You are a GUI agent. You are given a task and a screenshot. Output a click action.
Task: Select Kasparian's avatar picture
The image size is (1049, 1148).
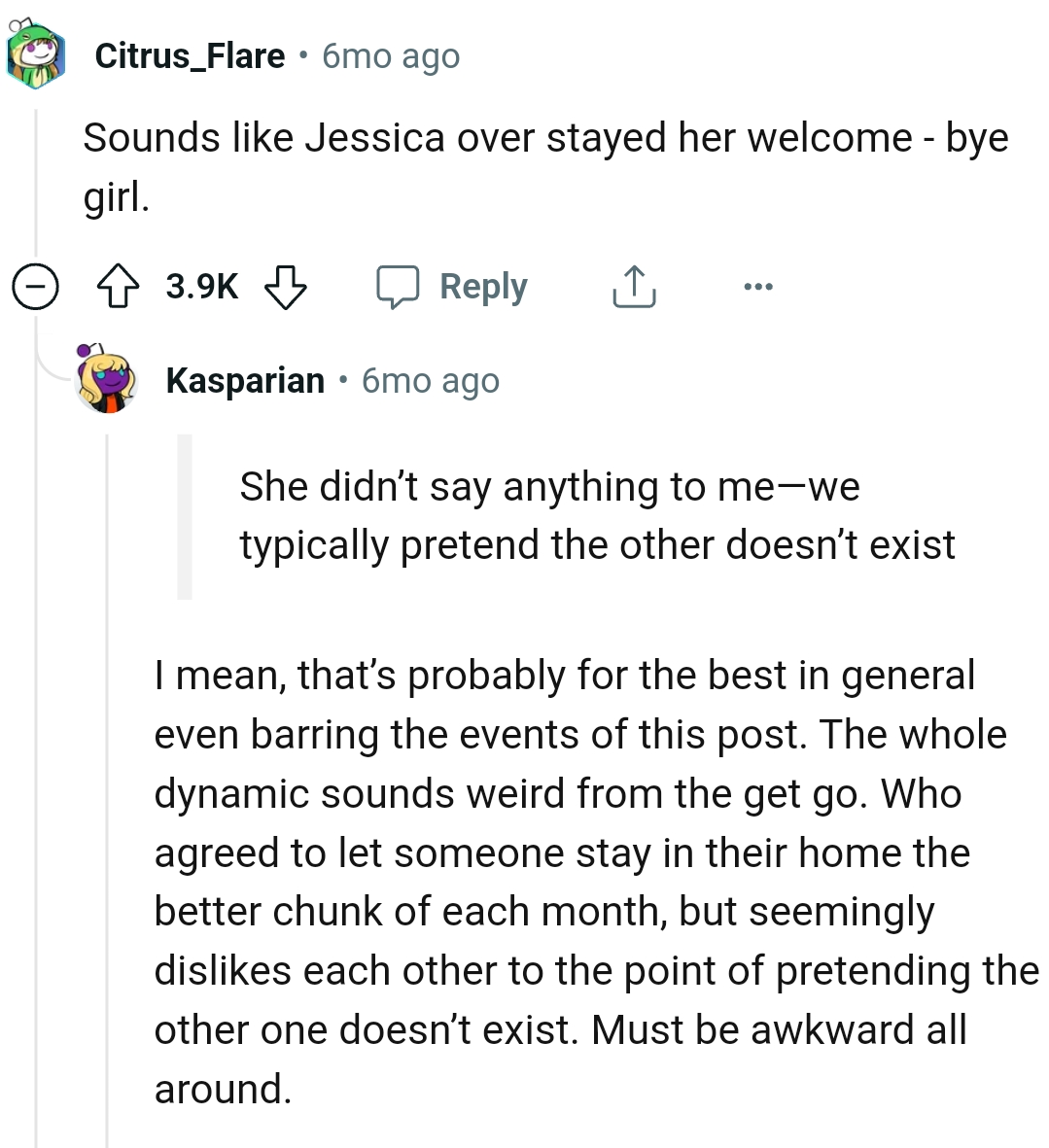(x=107, y=380)
